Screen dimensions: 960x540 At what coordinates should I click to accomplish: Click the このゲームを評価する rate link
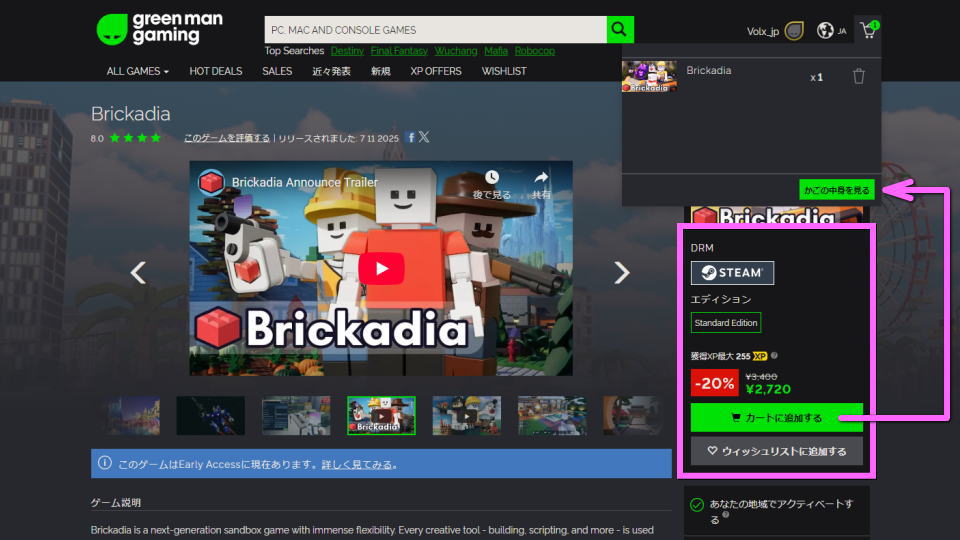(x=227, y=138)
